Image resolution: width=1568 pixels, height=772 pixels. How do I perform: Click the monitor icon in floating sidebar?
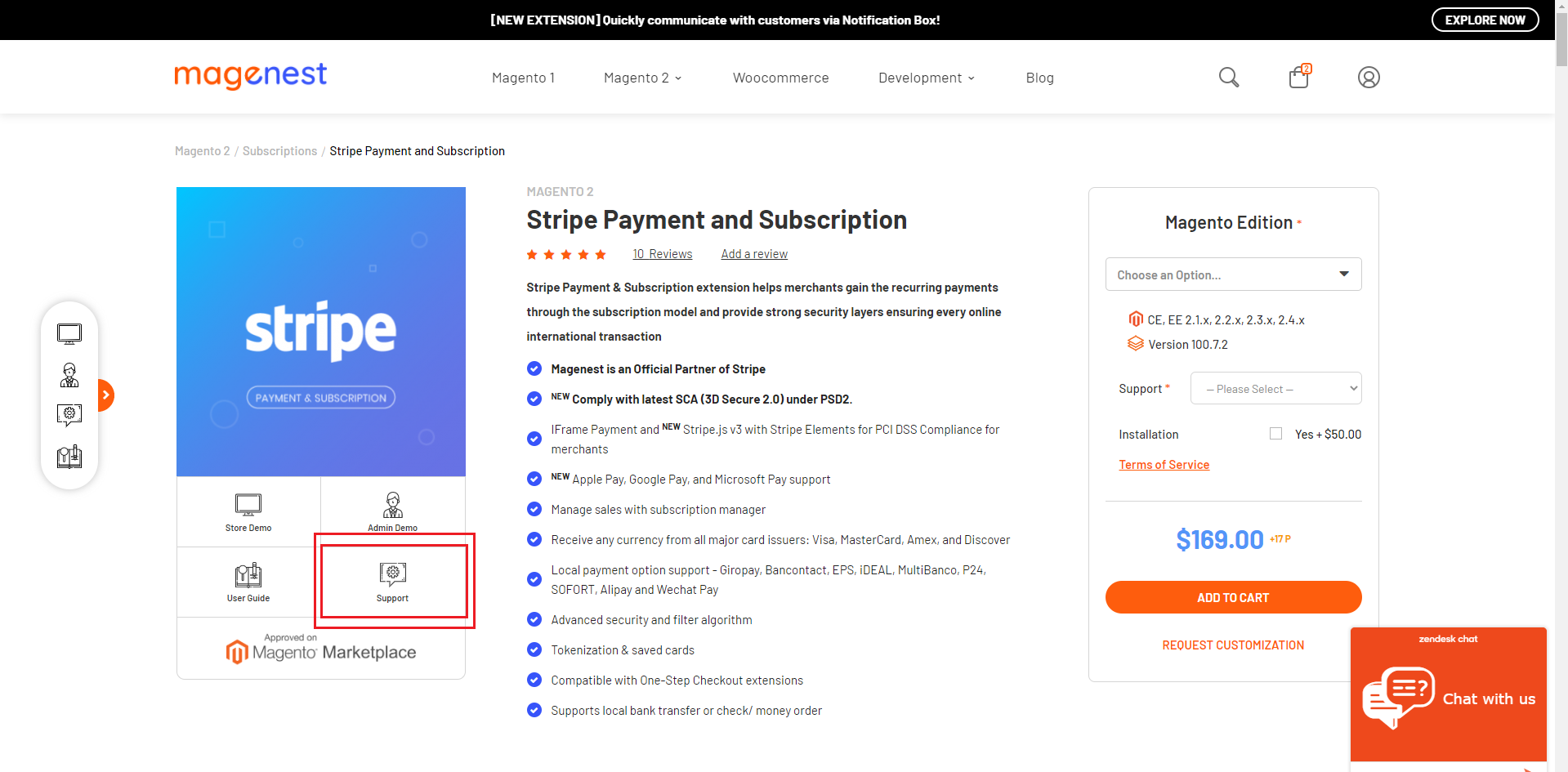tap(69, 333)
